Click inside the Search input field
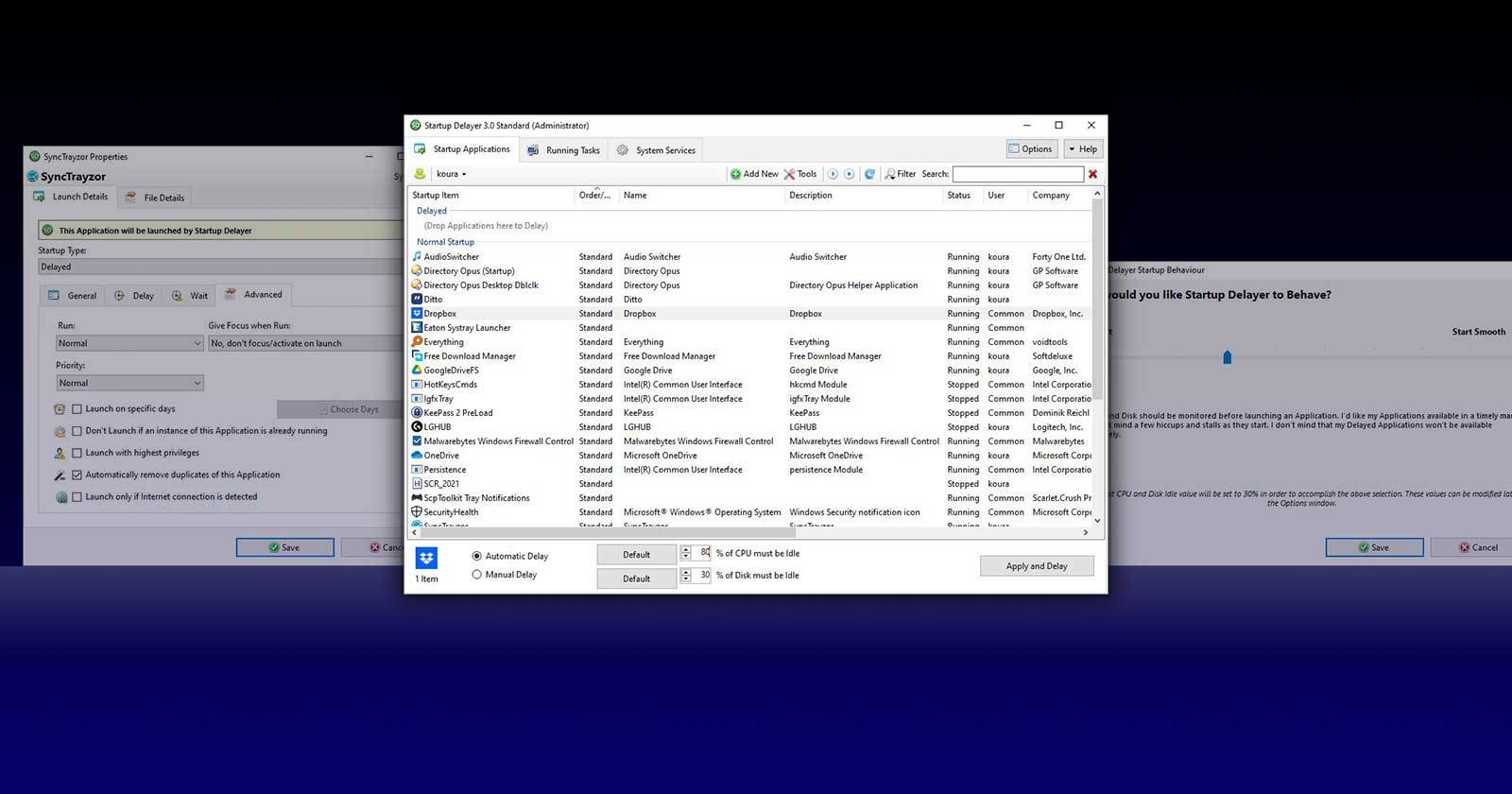 [x=1018, y=174]
